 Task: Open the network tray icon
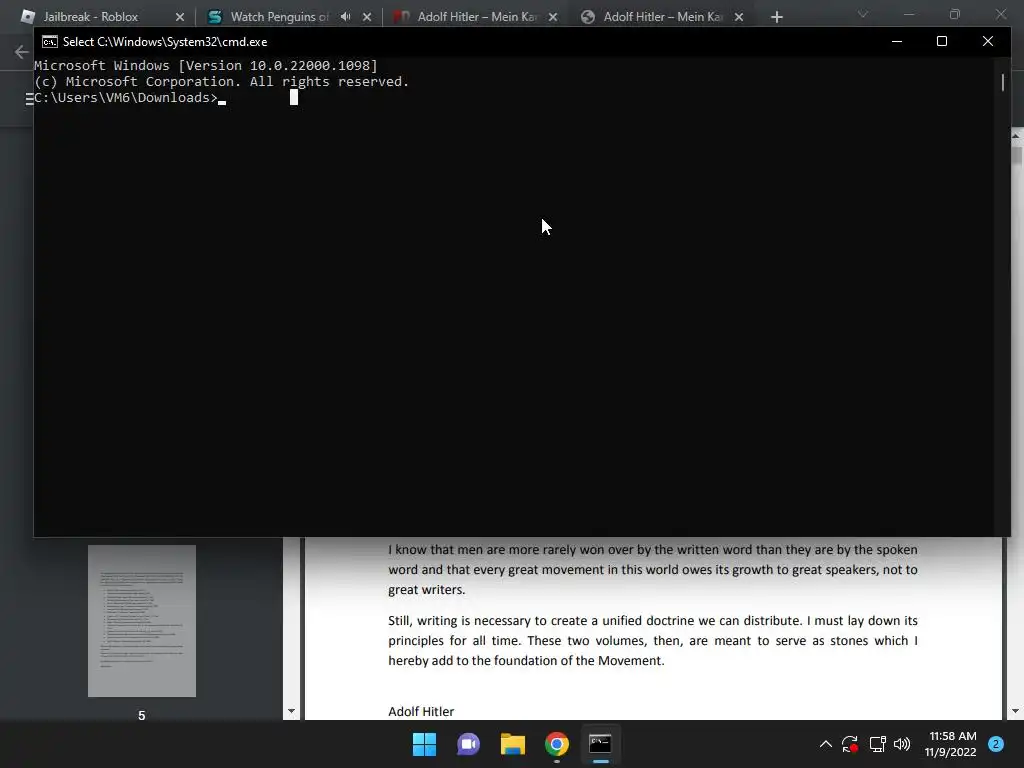click(877, 744)
